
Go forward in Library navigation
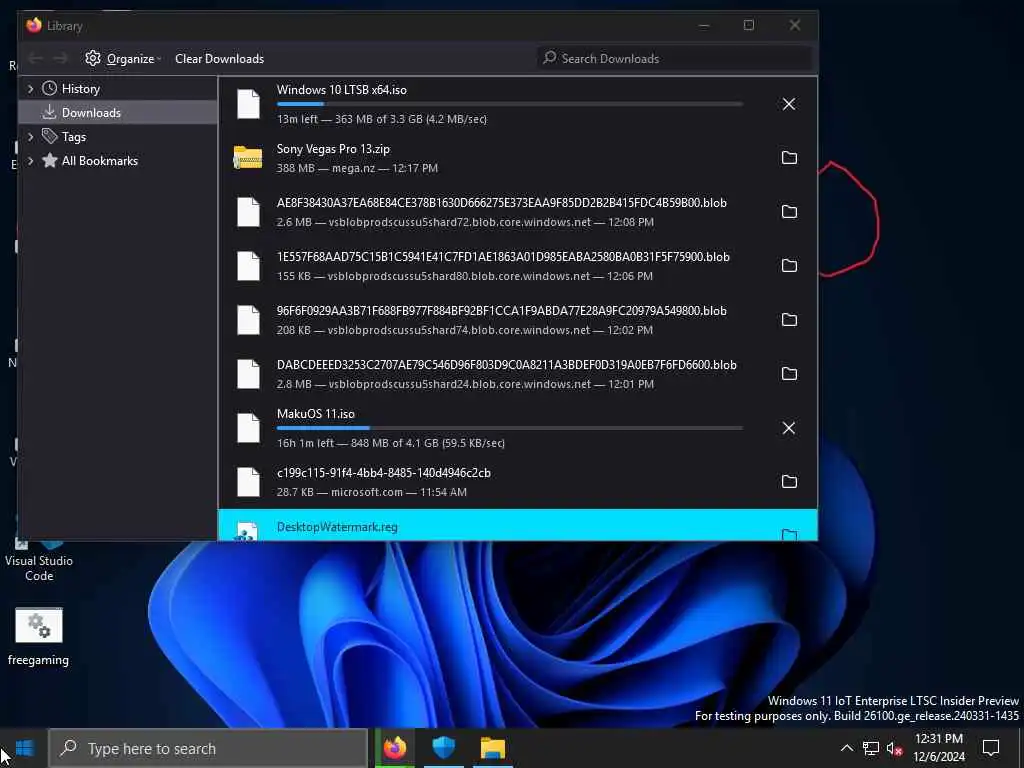tap(61, 59)
